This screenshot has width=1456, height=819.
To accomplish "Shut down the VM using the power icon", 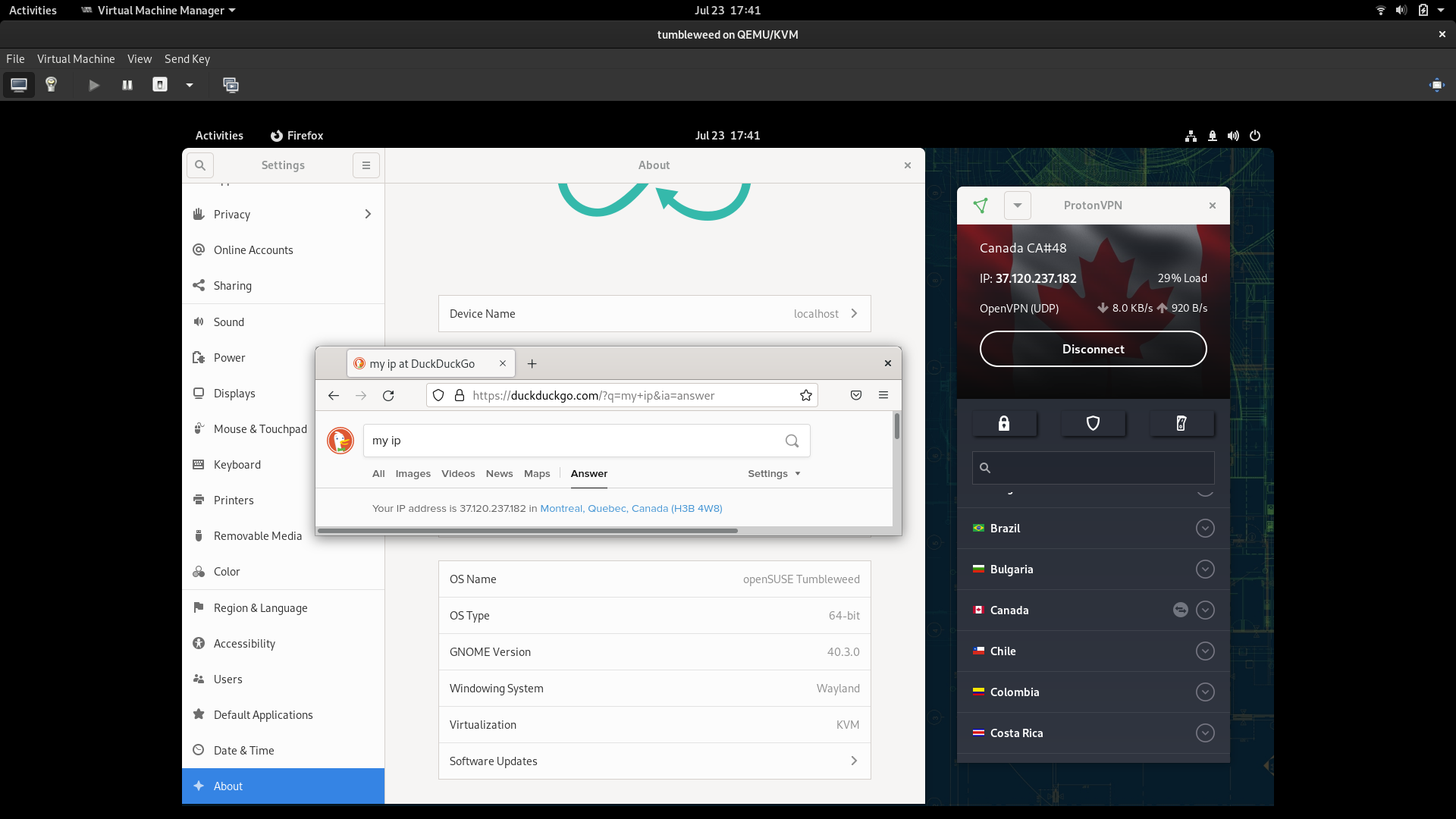I will click(160, 85).
